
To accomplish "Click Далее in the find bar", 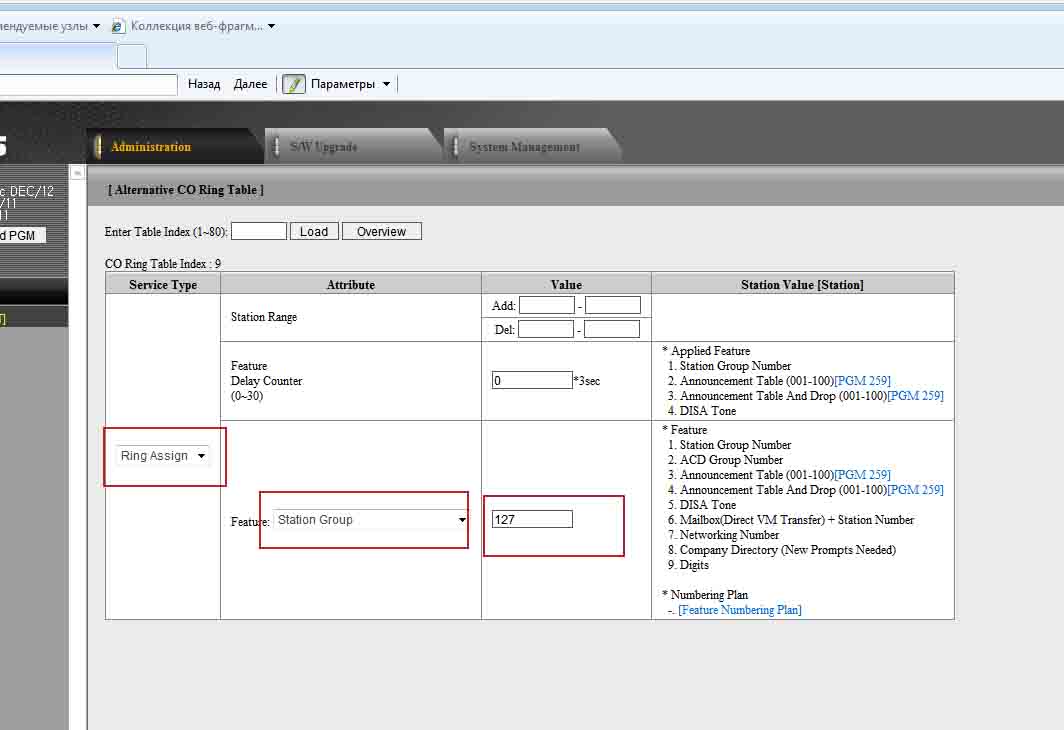I will point(250,84).
